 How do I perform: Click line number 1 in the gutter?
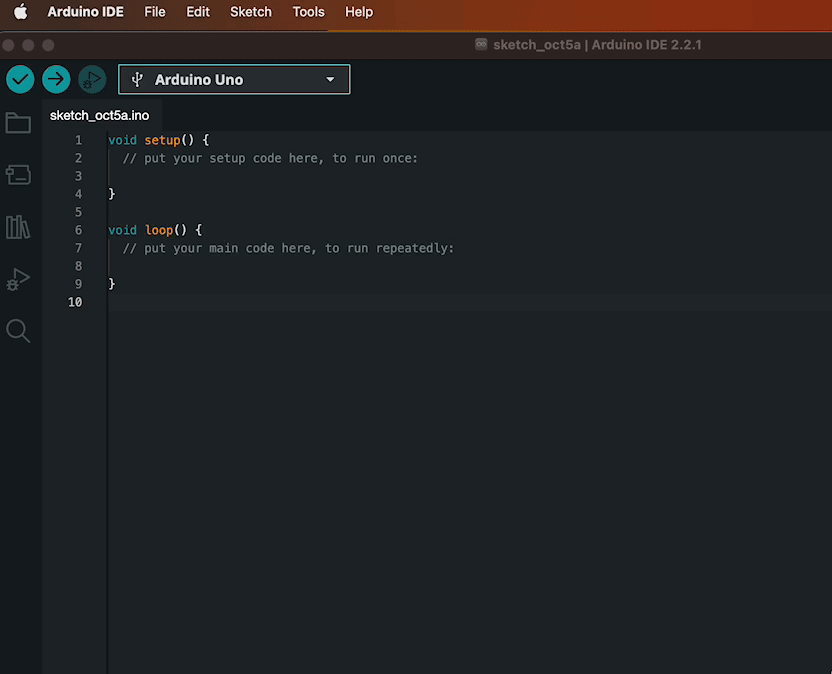(79, 140)
